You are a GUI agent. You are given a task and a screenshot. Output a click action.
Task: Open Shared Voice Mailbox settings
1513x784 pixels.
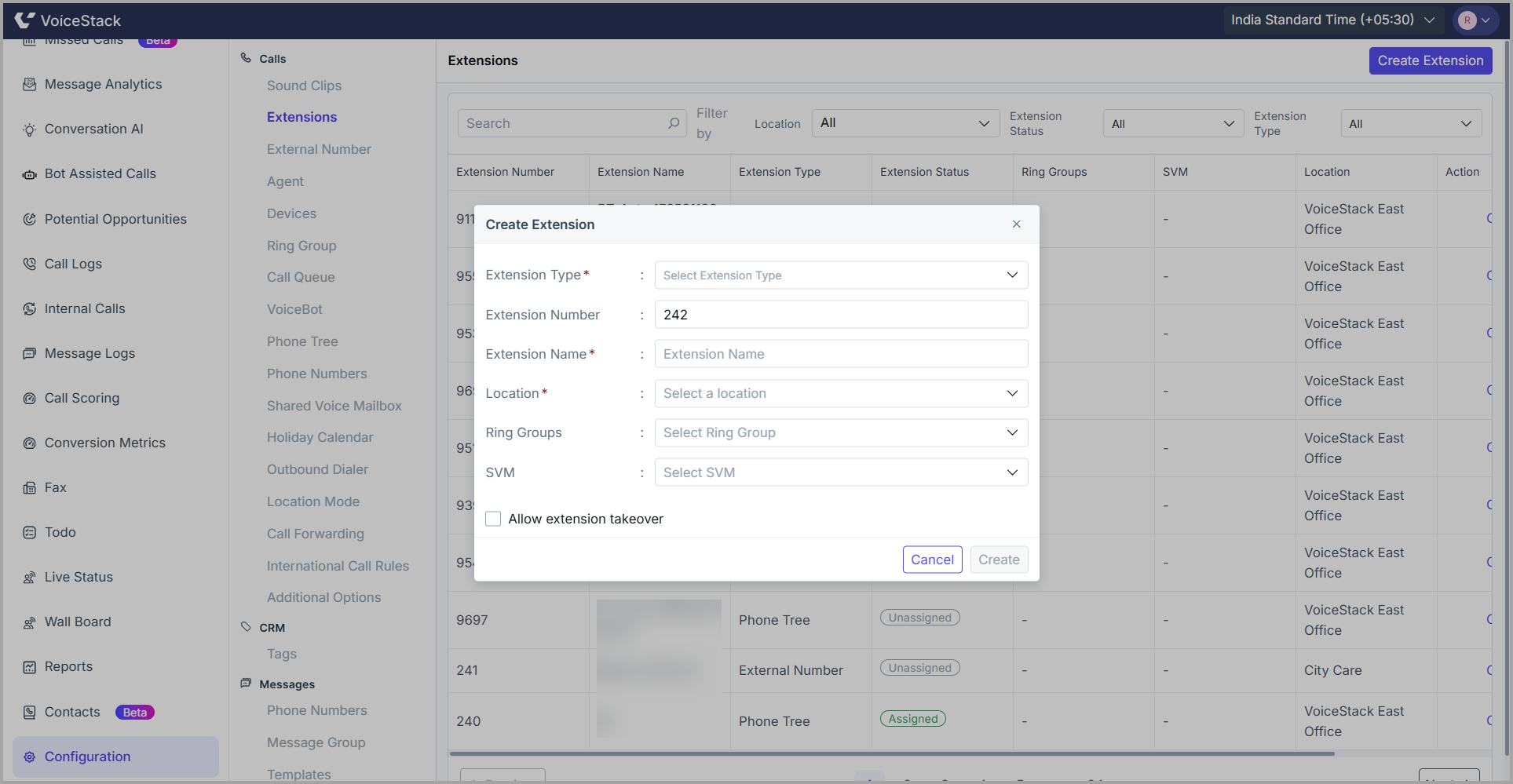[334, 406]
